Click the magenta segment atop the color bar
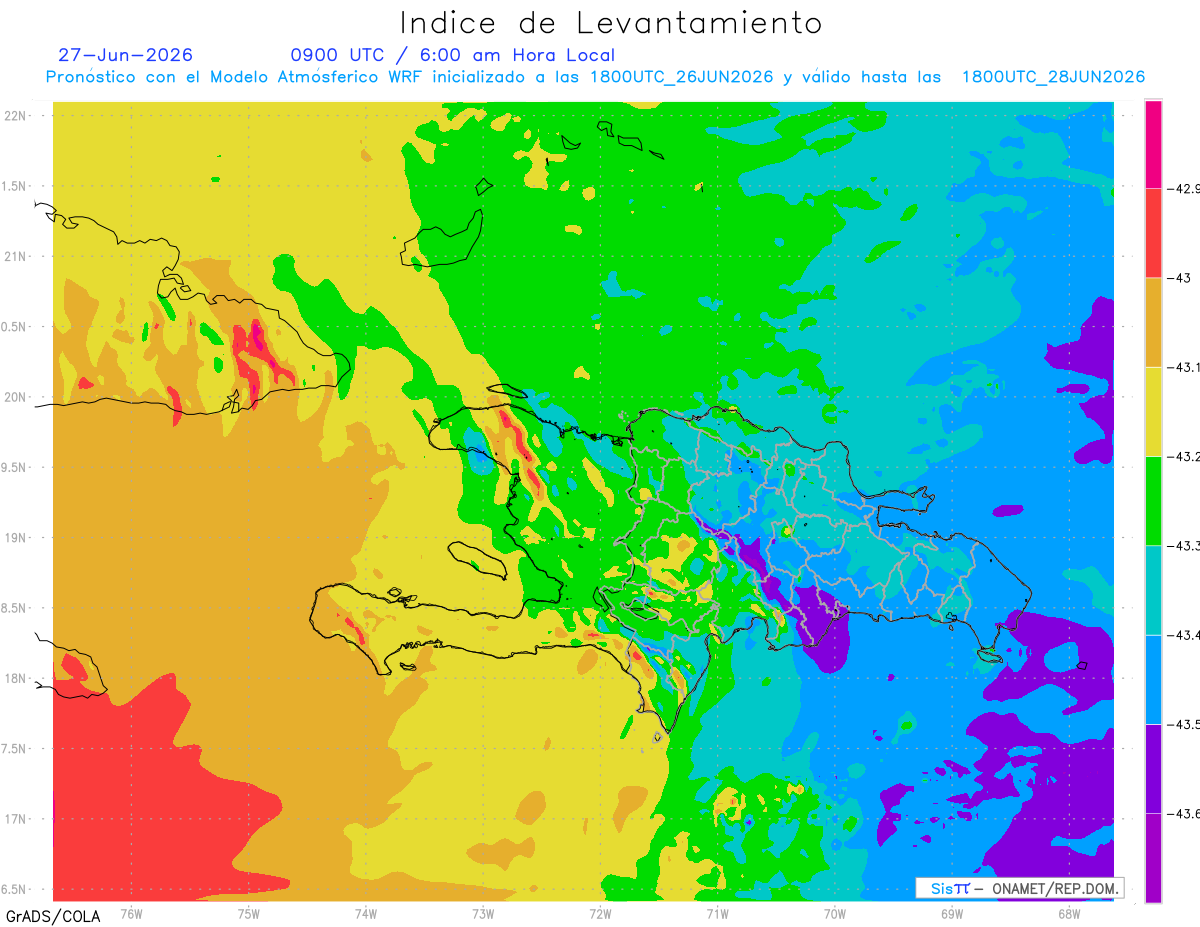The width and height of the screenshot is (1200, 927). coord(1153,144)
